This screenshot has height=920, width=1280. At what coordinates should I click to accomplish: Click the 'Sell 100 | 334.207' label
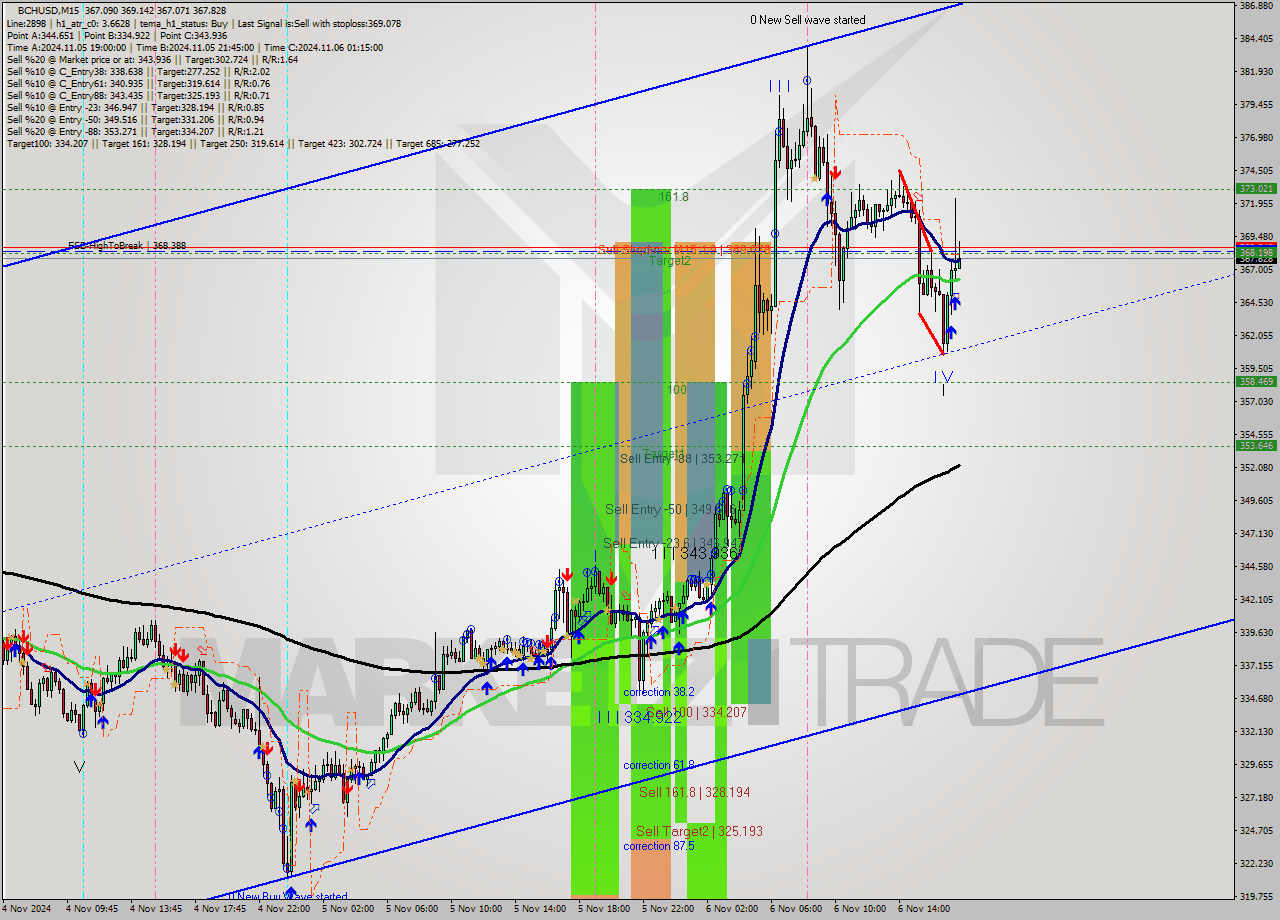696,712
